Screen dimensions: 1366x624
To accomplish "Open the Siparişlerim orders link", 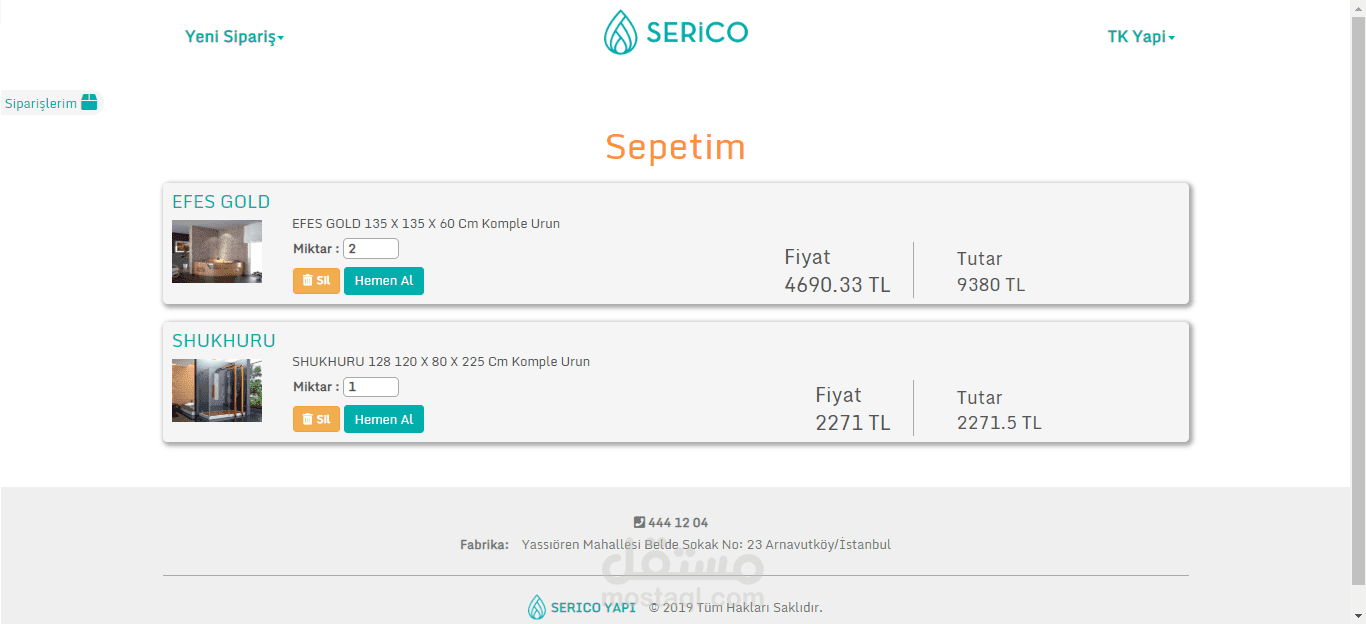I will coord(41,103).
